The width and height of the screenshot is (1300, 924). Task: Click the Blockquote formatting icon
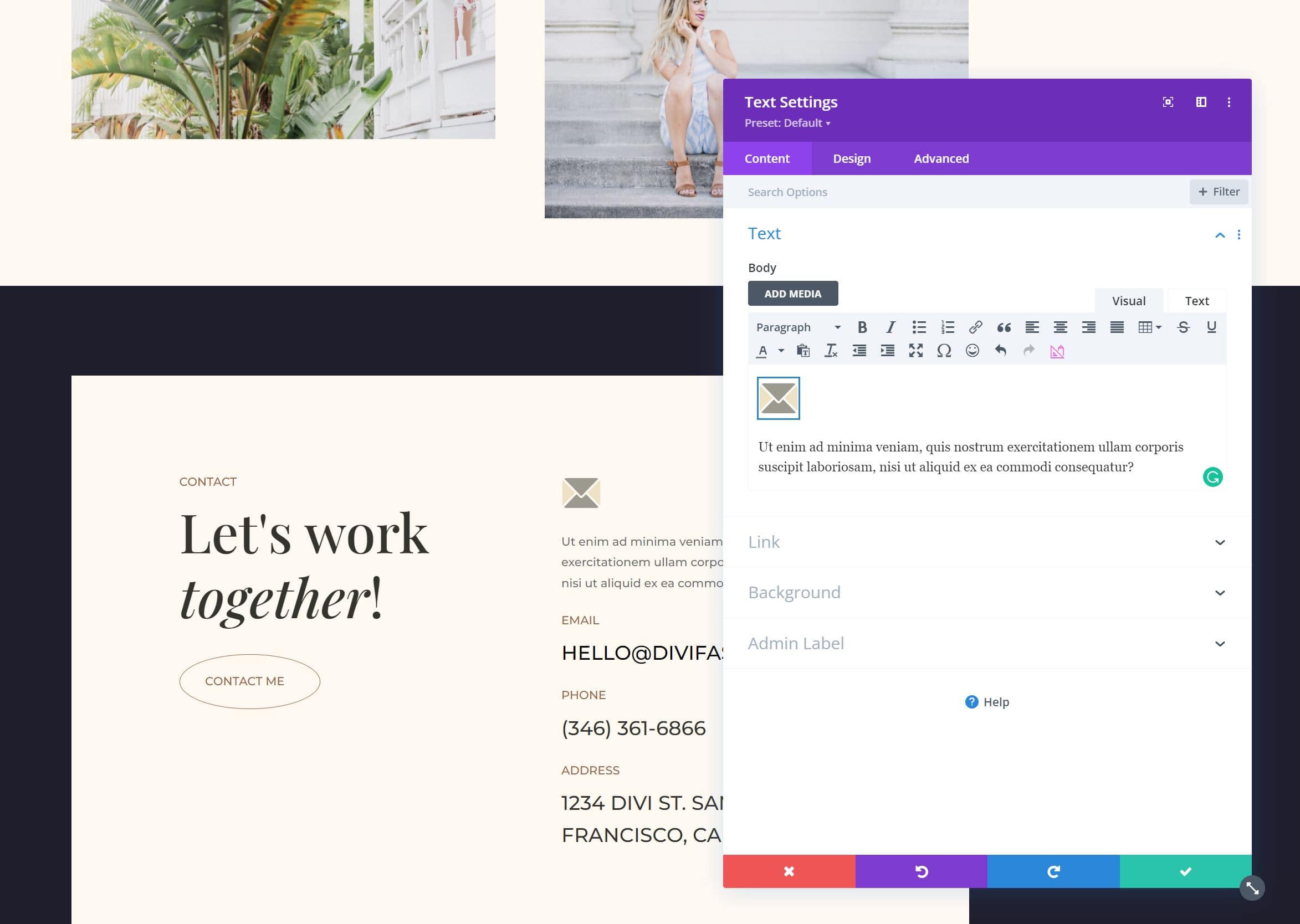tap(1004, 327)
